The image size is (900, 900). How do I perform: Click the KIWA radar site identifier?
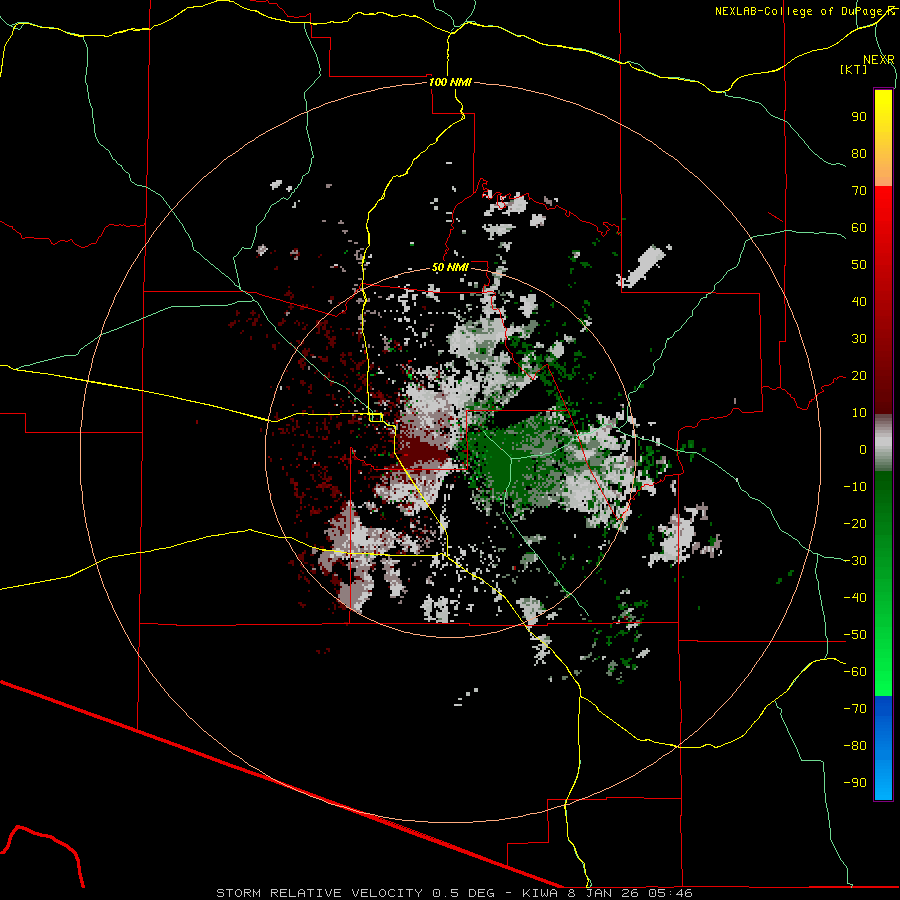click(x=540, y=893)
